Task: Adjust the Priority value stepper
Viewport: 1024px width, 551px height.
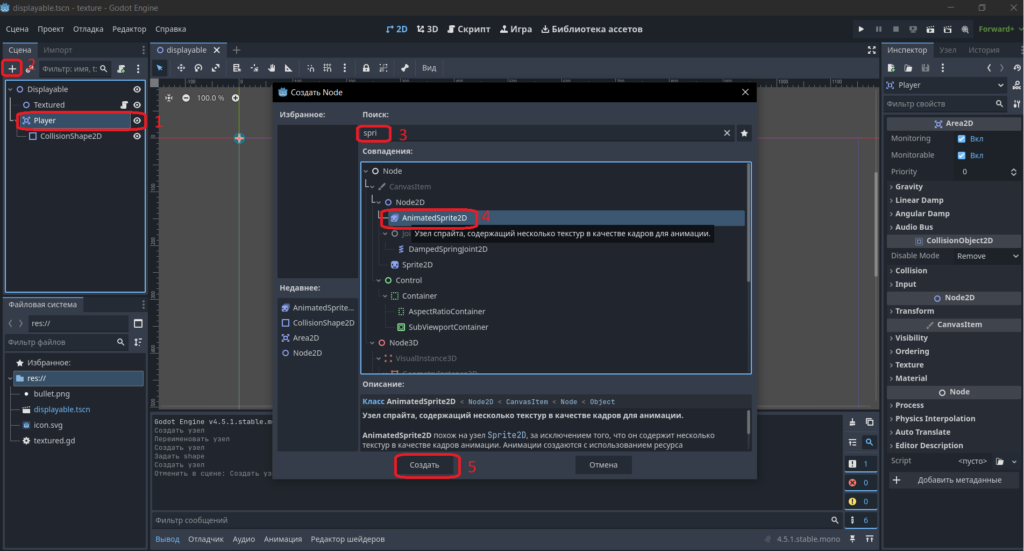Action: point(1014,172)
